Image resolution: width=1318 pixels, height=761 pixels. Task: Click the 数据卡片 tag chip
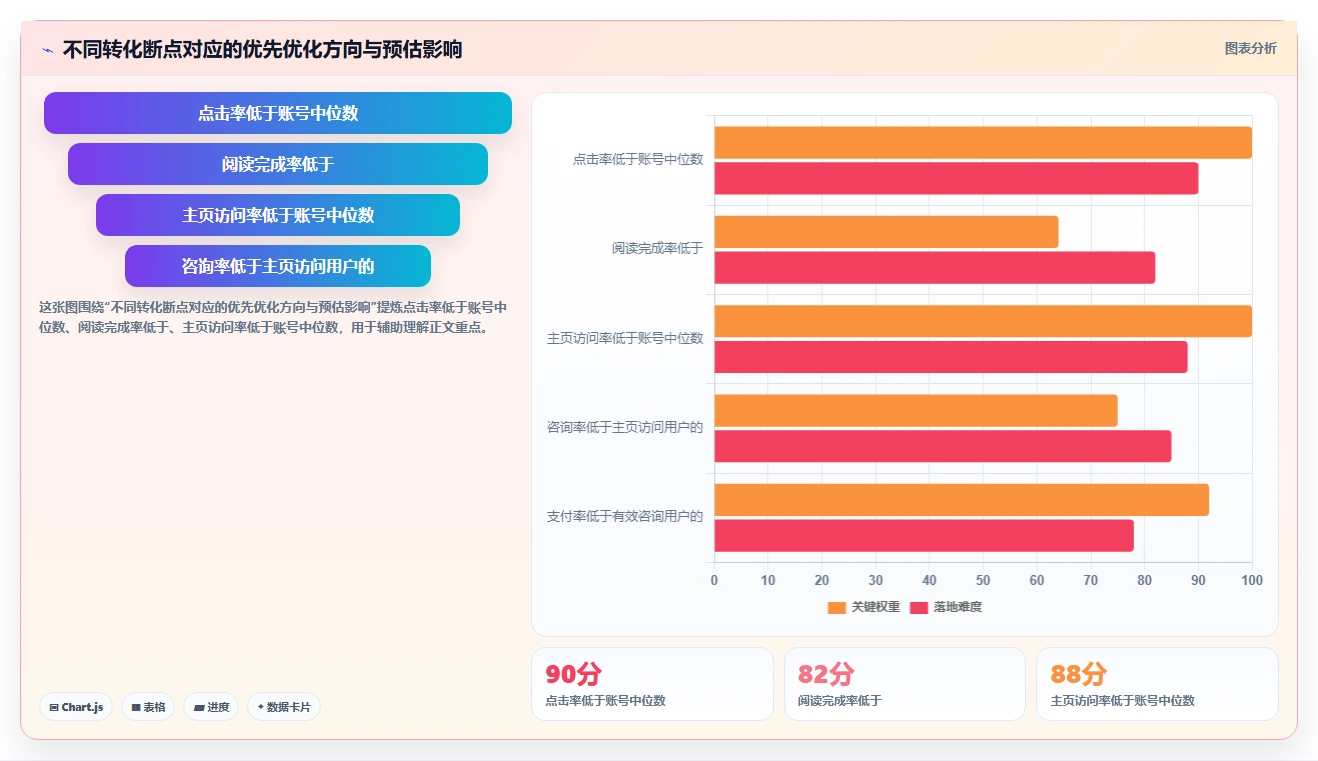point(284,707)
